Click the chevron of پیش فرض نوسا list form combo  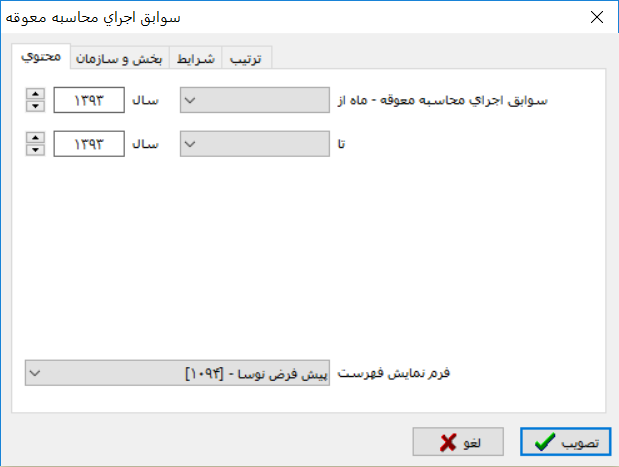[35, 373]
